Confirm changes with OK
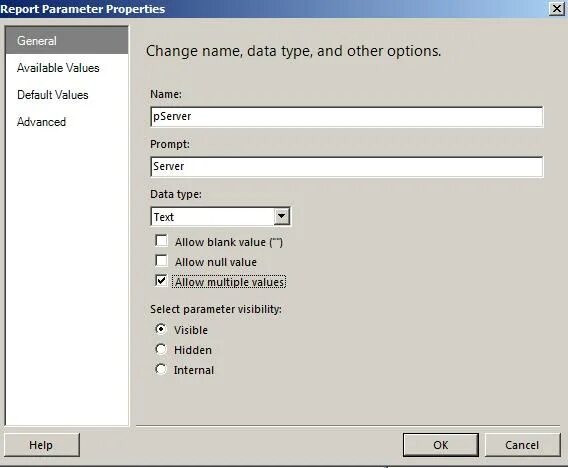This screenshot has height=468, width=568. [x=441, y=445]
